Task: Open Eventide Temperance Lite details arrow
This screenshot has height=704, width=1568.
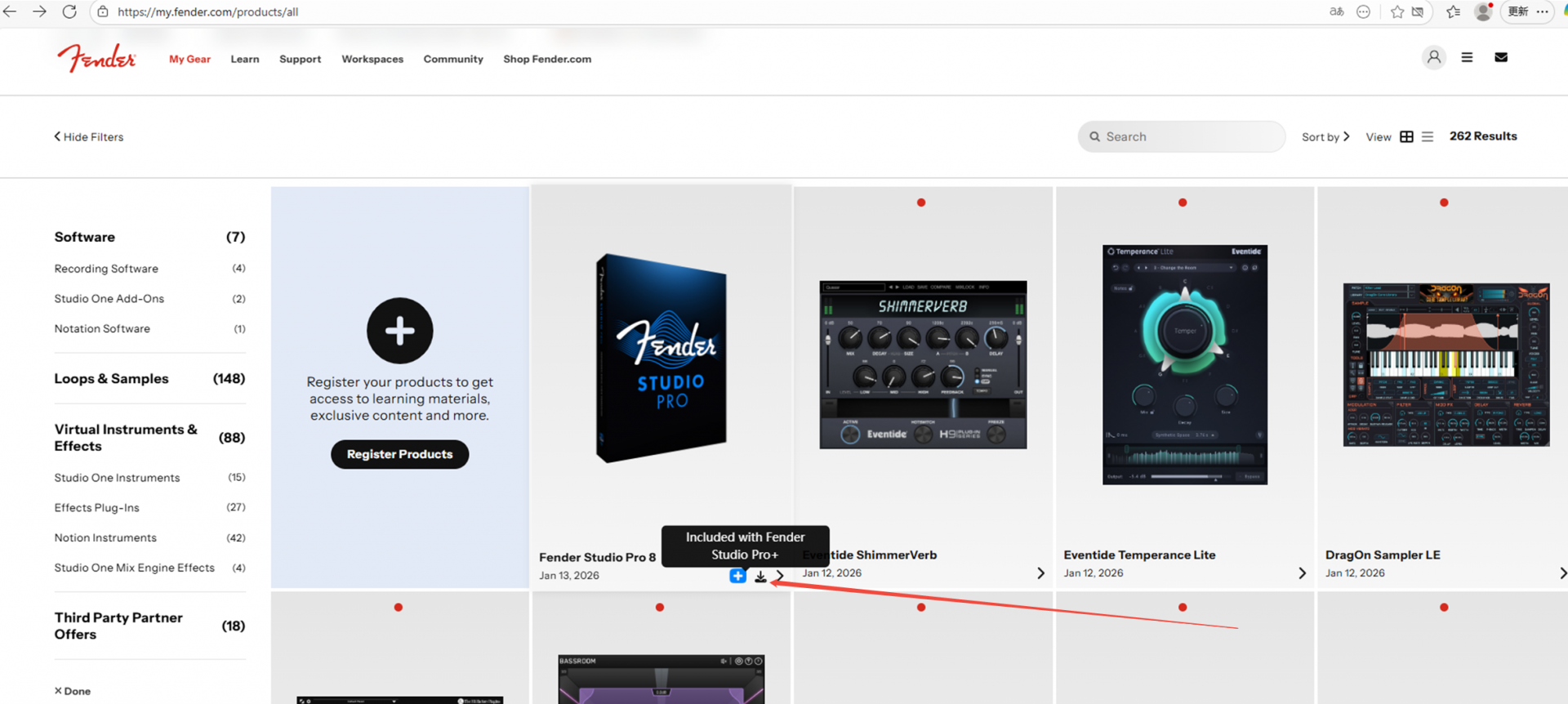Action: pyautogui.click(x=1302, y=573)
